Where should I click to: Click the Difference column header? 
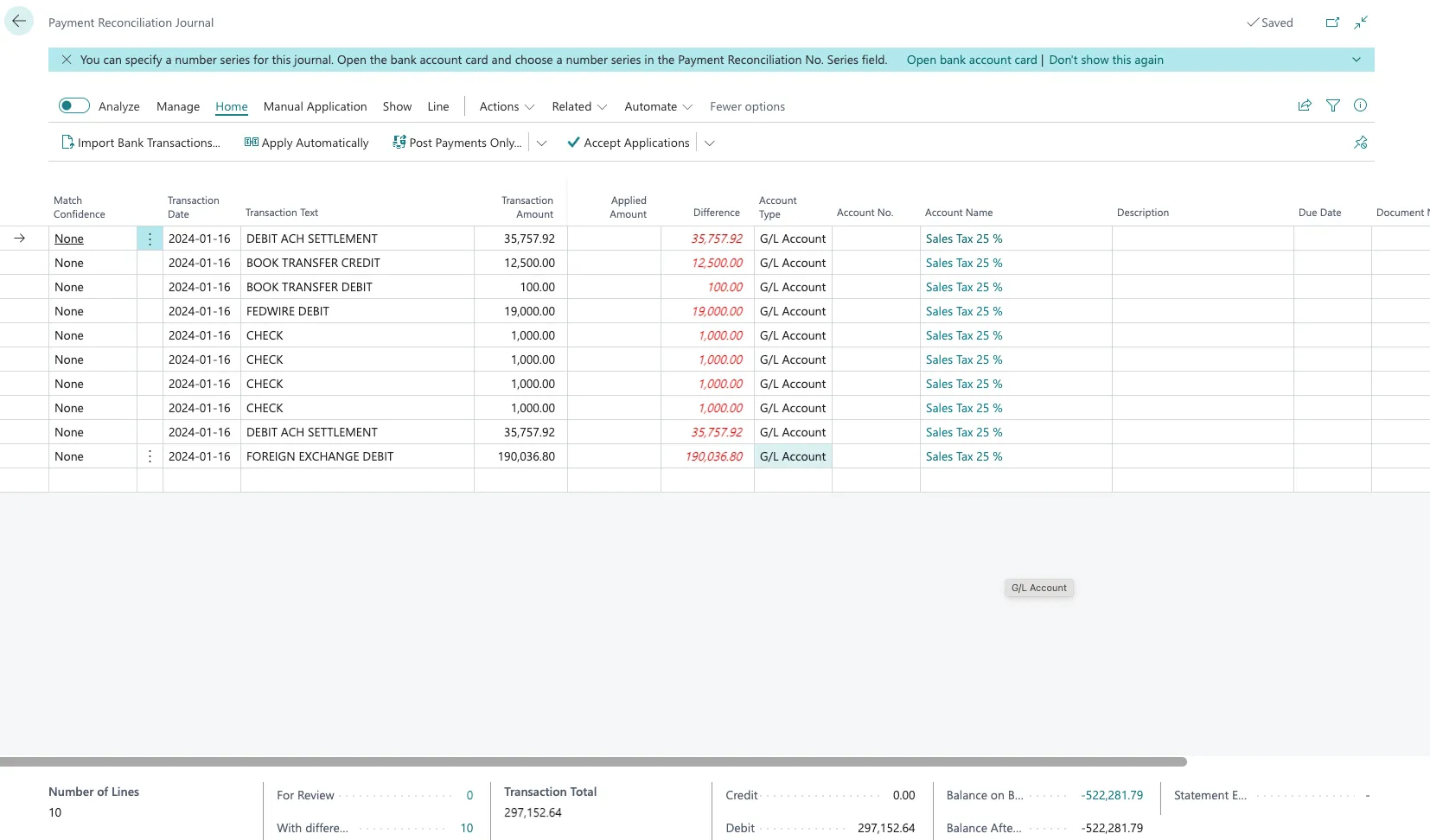717,213
